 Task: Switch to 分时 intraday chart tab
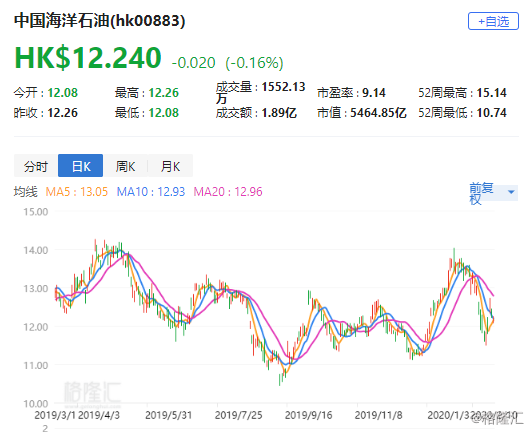pos(36,166)
